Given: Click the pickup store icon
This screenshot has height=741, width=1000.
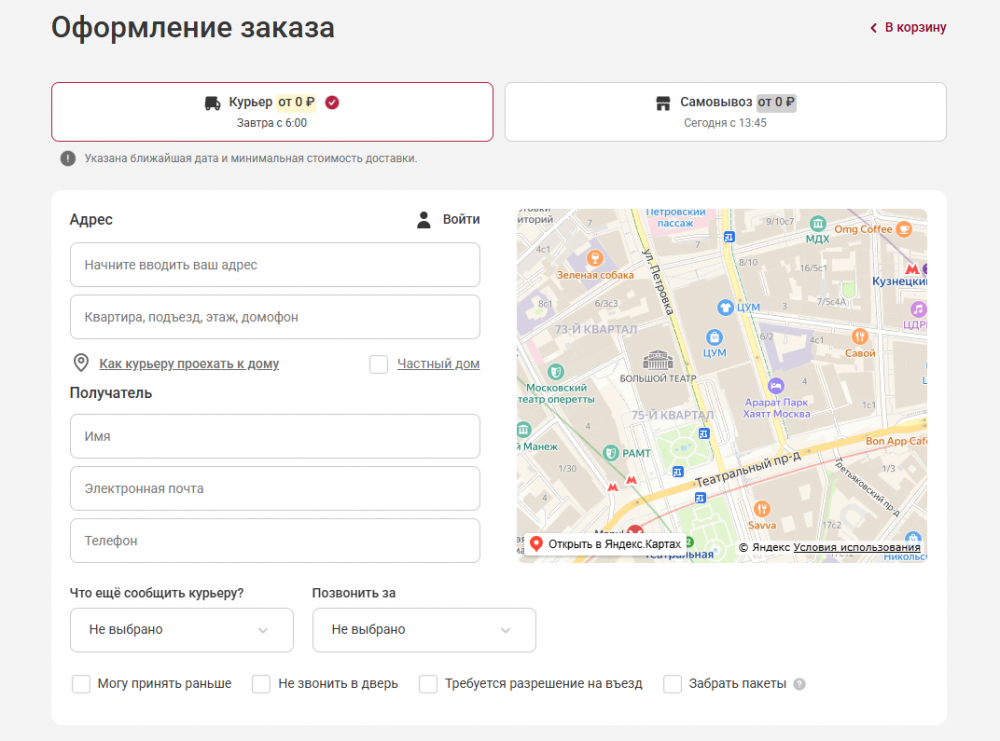Looking at the screenshot, I should 663,103.
